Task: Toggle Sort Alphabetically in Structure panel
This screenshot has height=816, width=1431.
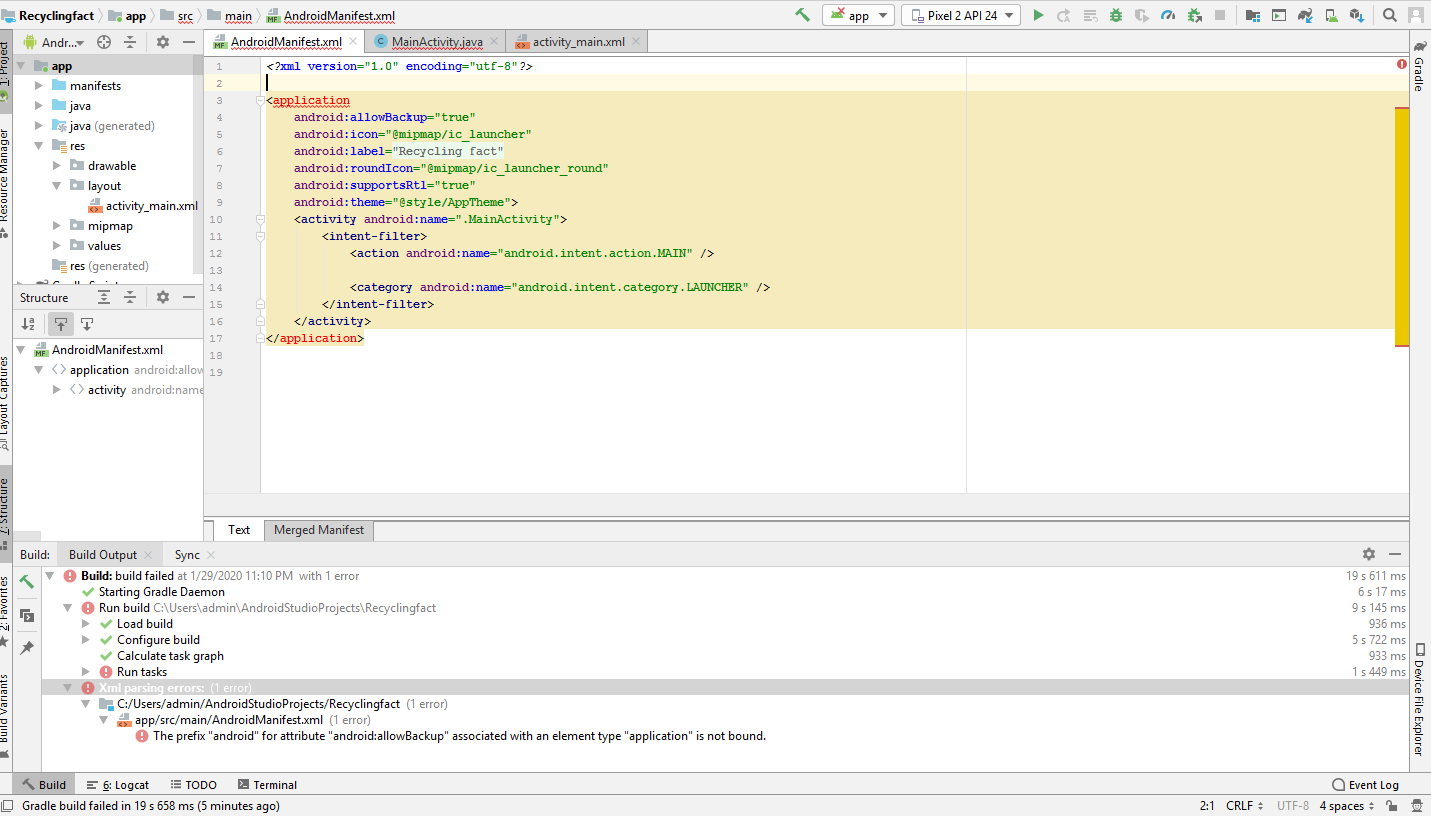Action: click(x=29, y=324)
